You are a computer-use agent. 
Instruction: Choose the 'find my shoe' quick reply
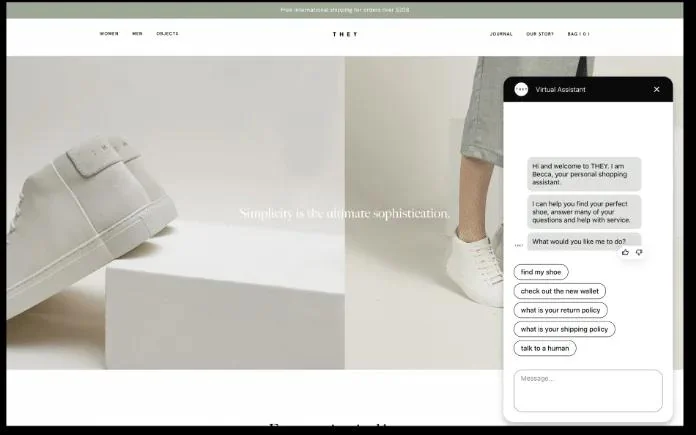click(541, 272)
